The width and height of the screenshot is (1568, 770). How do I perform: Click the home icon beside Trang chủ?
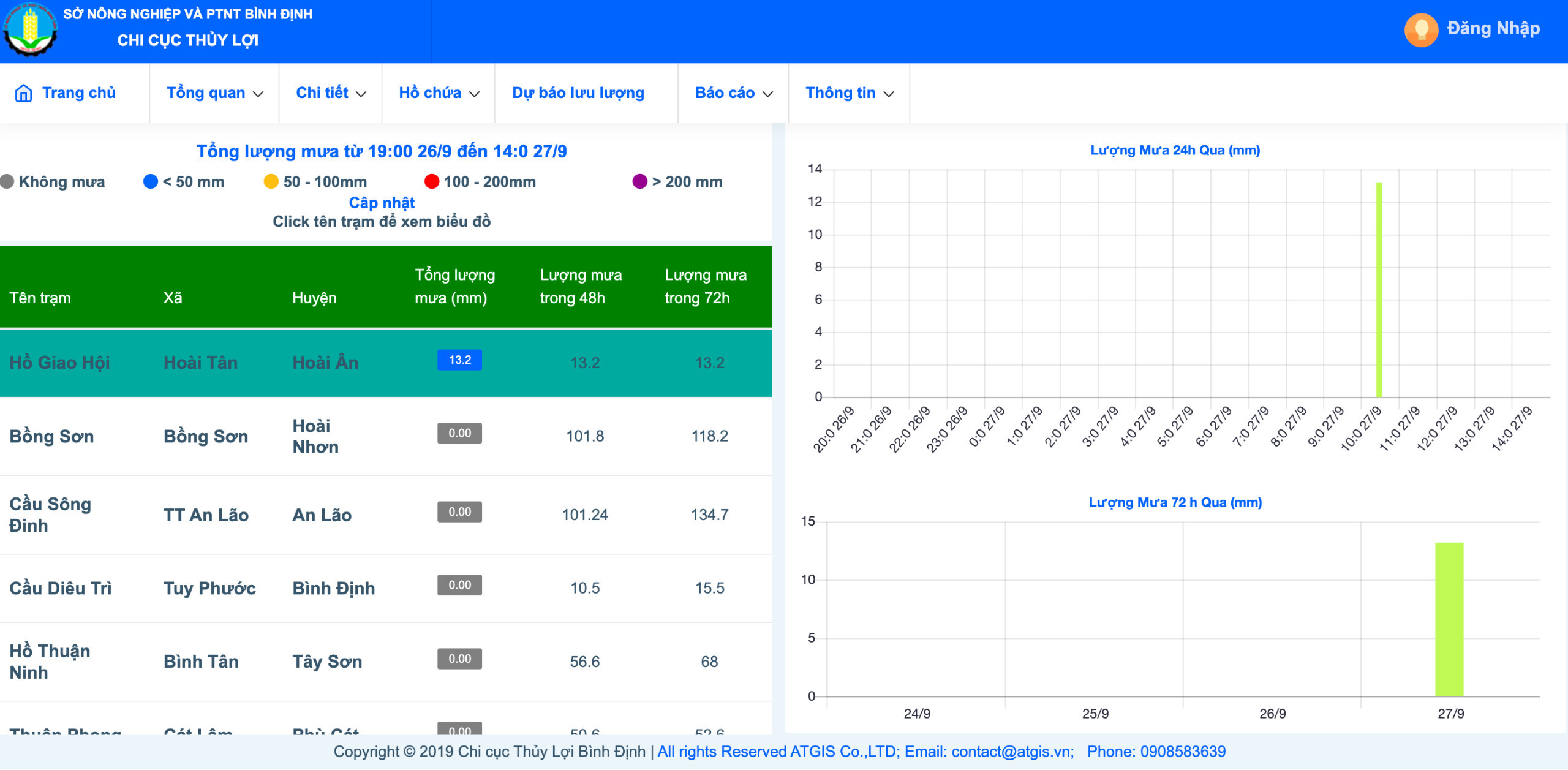click(23, 93)
